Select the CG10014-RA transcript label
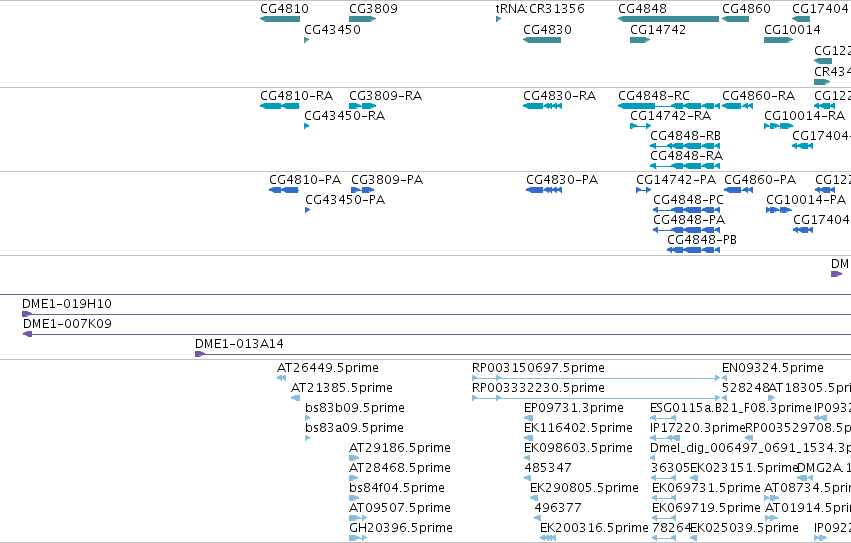The height and width of the screenshot is (543, 851). pyautogui.click(x=804, y=116)
